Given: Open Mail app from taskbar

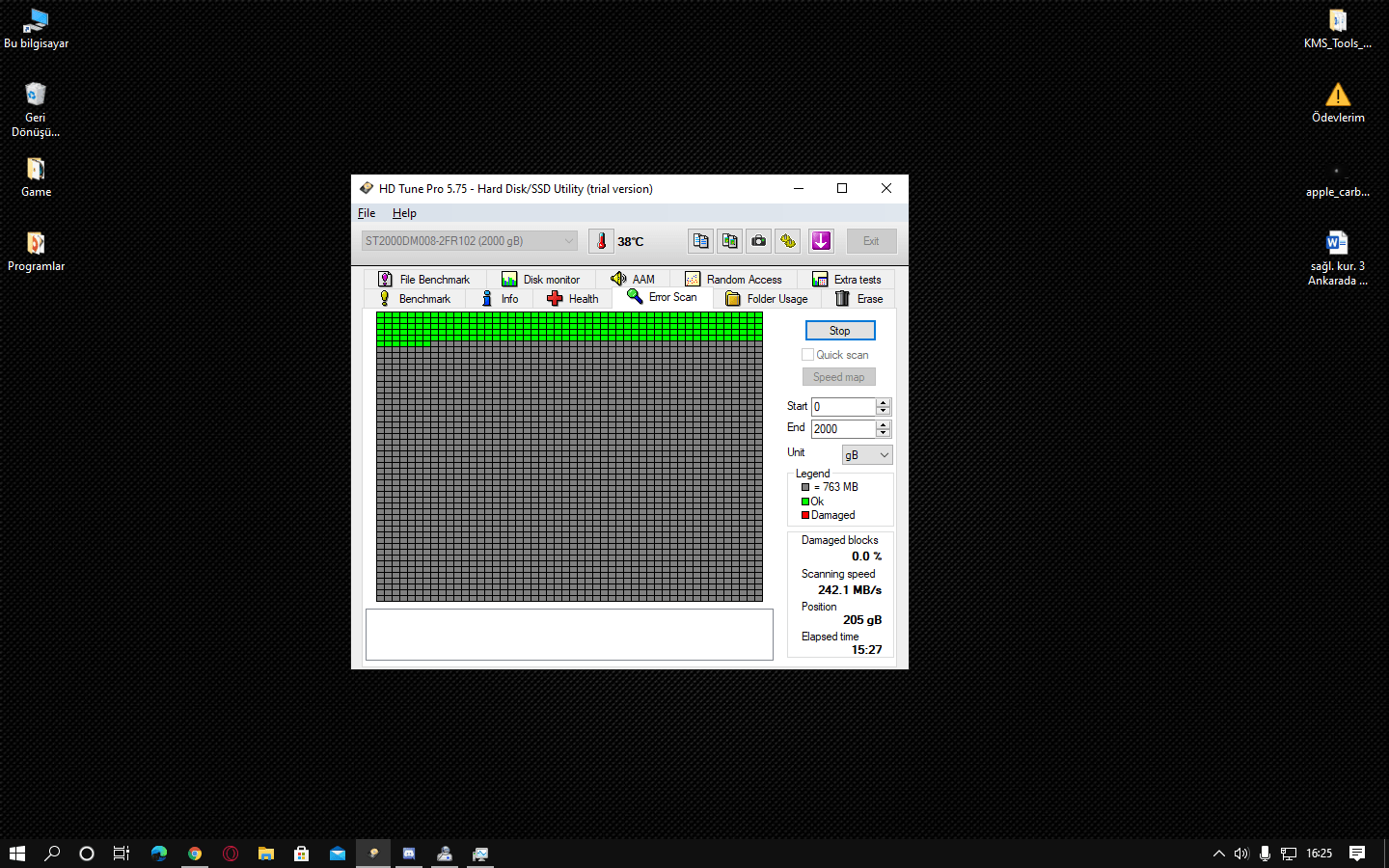Looking at the screenshot, I should [338, 854].
